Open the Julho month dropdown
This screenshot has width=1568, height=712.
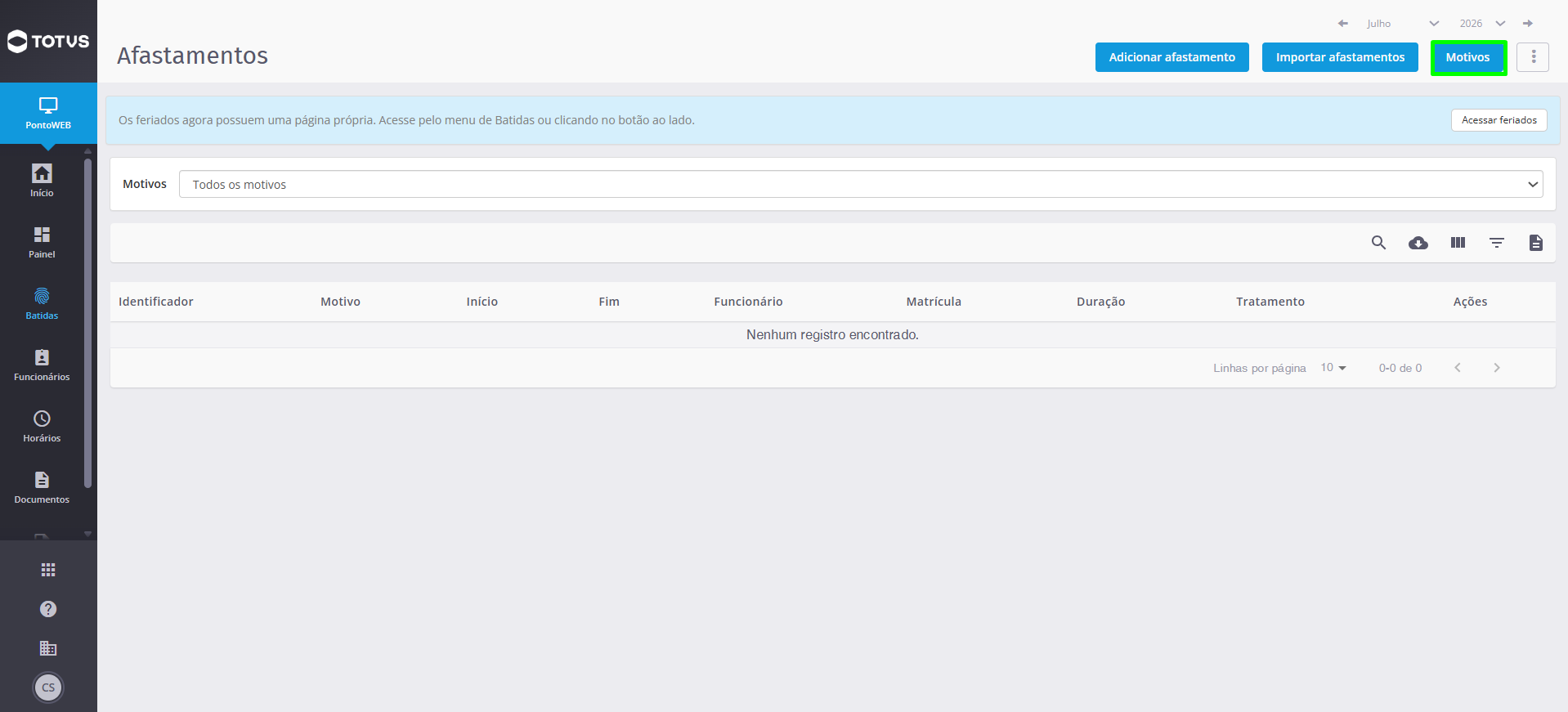(1402, 24)
